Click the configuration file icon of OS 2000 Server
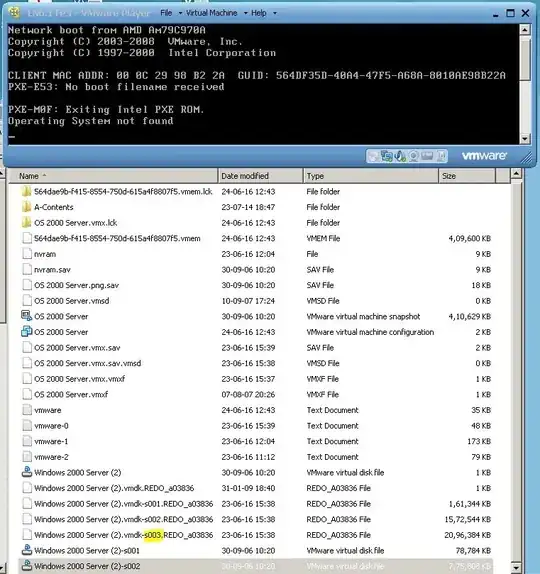This screenshot has height=574, width=540. coord(26,332)
